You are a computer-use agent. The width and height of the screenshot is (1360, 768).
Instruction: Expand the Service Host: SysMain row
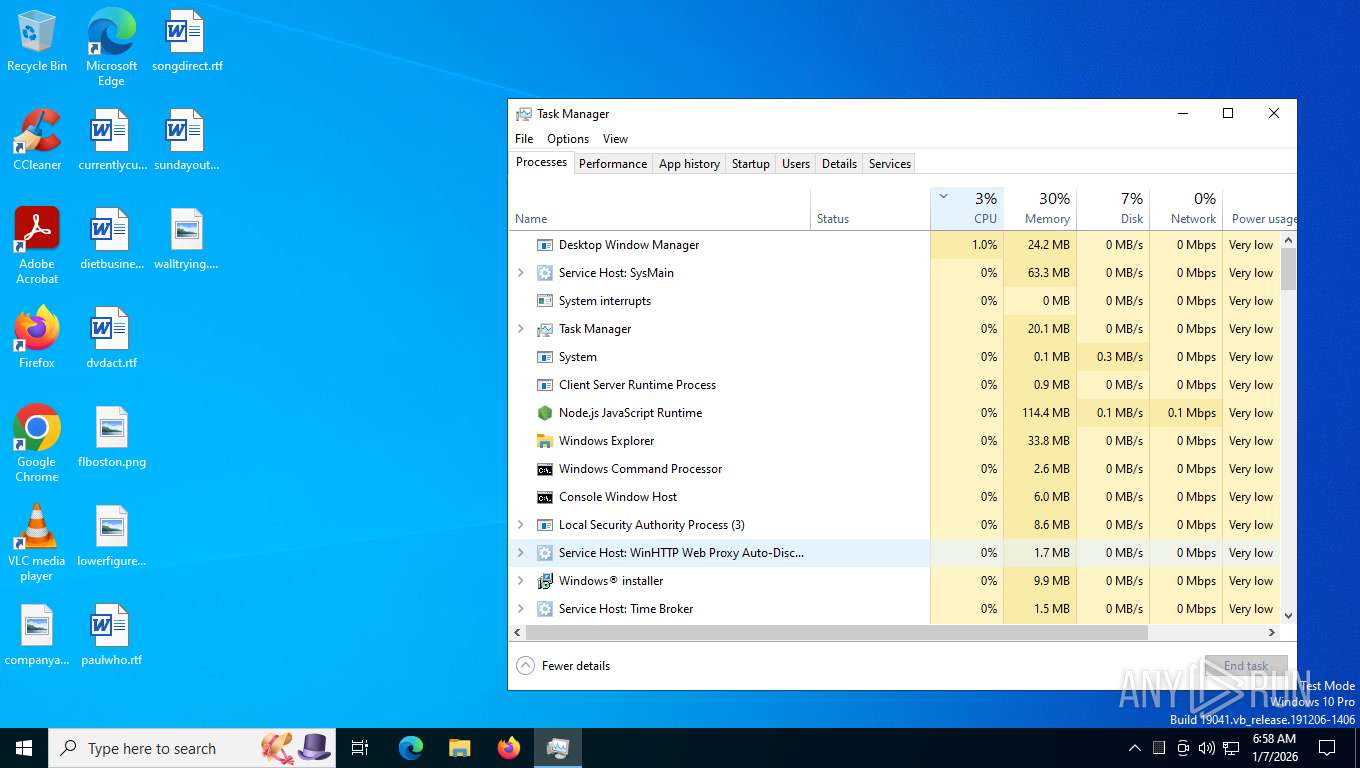click(x=520, y=273)
